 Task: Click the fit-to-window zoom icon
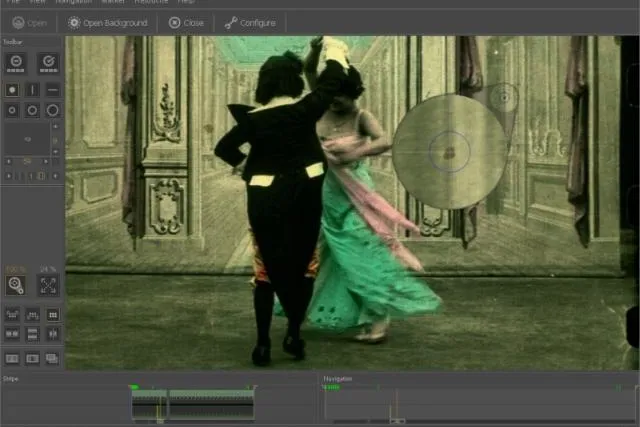pos(48,285)
